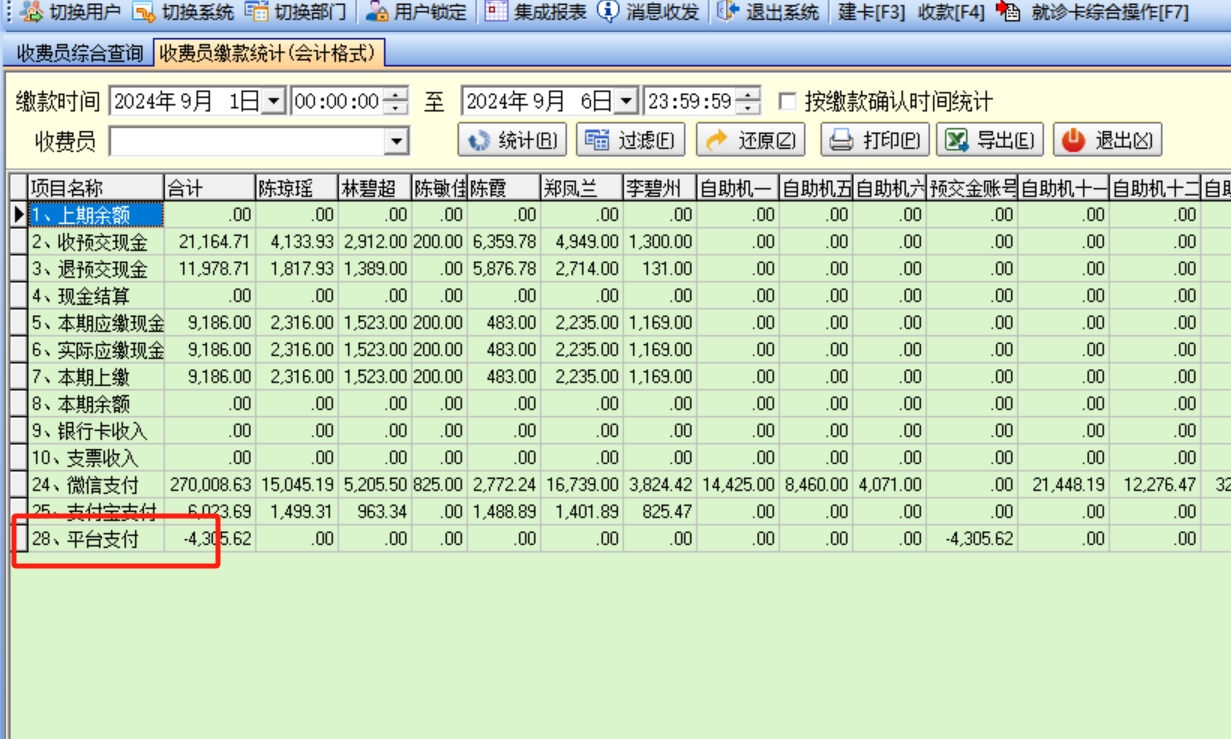Click the 退出系统 exit system icon

click(x=729, y=12)
